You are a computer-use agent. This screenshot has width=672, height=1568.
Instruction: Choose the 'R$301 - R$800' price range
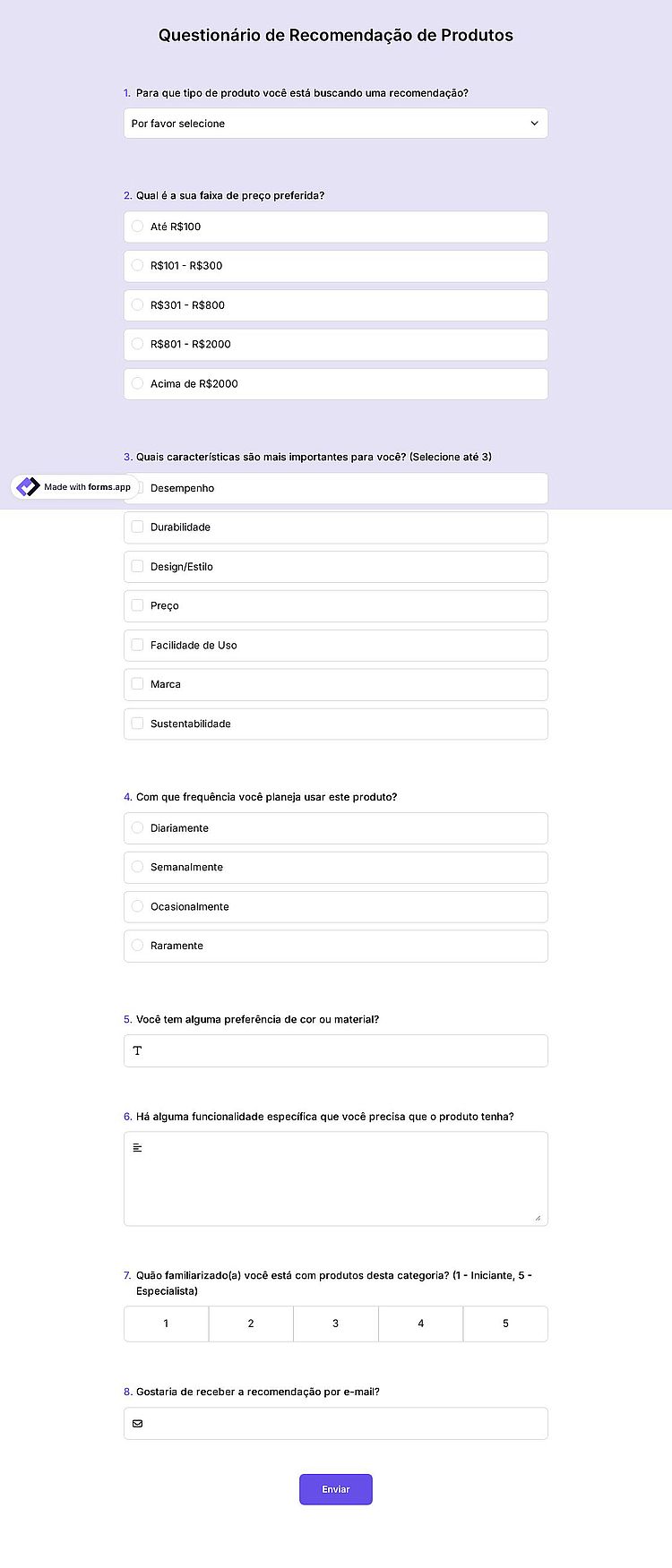coord(336,305)
